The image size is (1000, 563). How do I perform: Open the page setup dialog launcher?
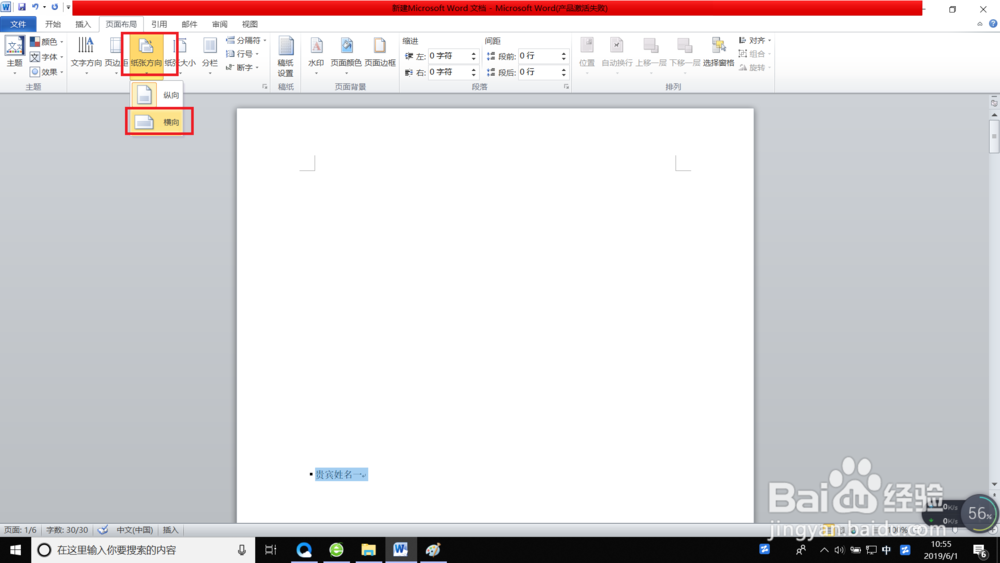[265, 87]
